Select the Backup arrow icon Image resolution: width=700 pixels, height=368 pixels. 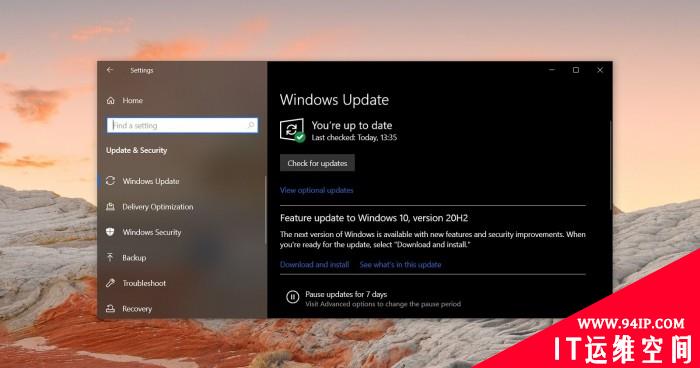click(x=110, y=257)
